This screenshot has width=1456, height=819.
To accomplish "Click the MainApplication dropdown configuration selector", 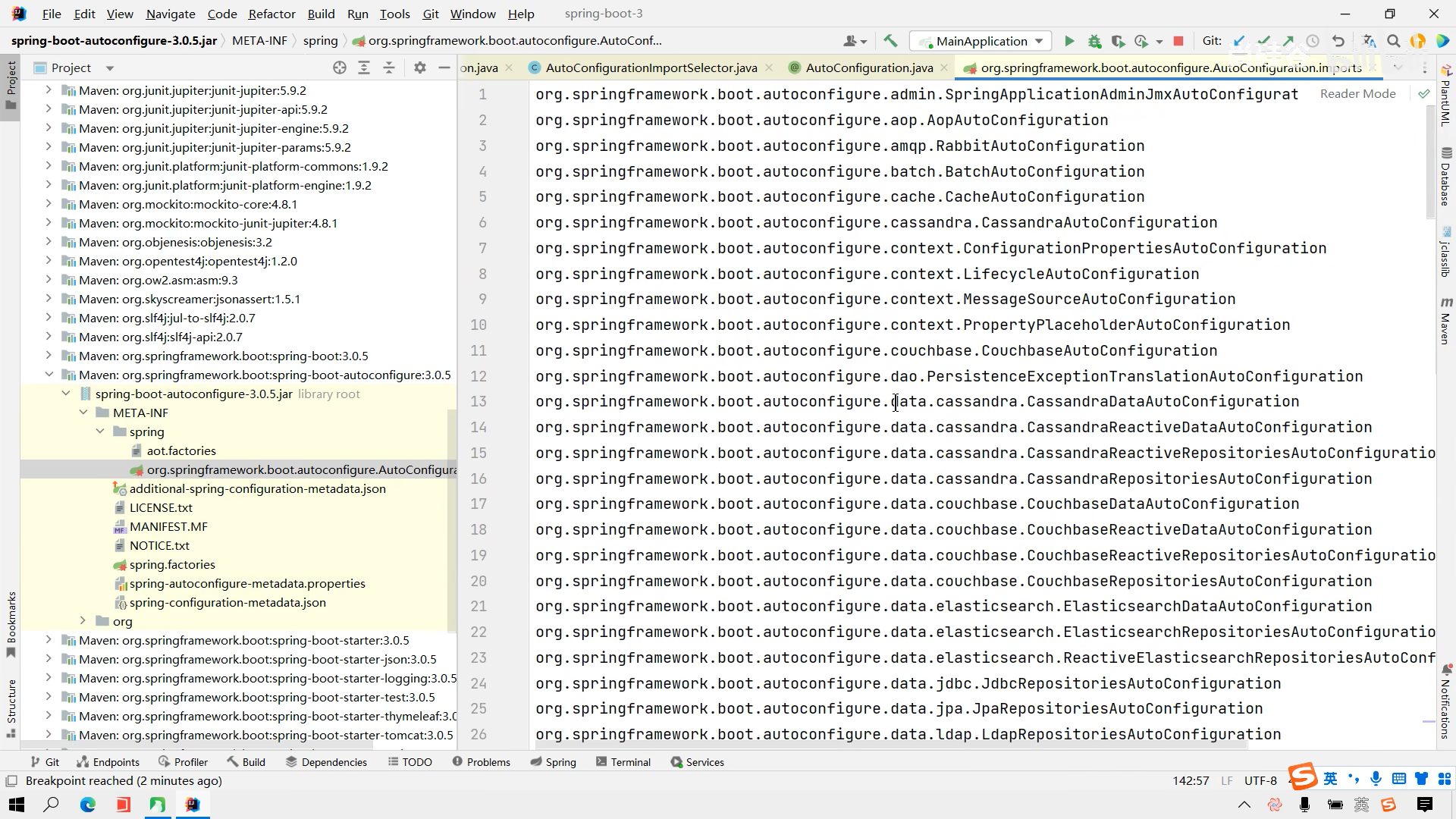I will click(x=983, y=41).
